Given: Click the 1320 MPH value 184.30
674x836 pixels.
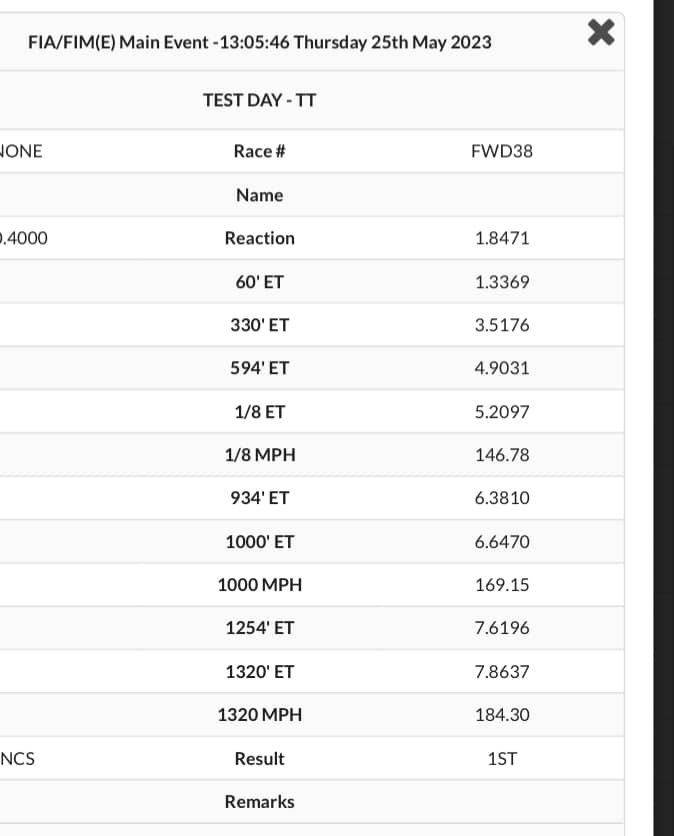Looking at the screenshot, I should (502, 715).
